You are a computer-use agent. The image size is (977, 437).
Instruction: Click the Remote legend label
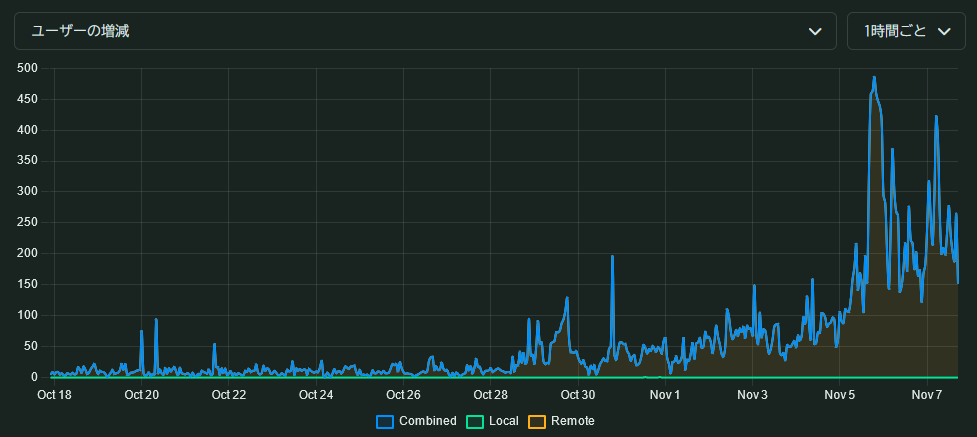tap(572, 421)
